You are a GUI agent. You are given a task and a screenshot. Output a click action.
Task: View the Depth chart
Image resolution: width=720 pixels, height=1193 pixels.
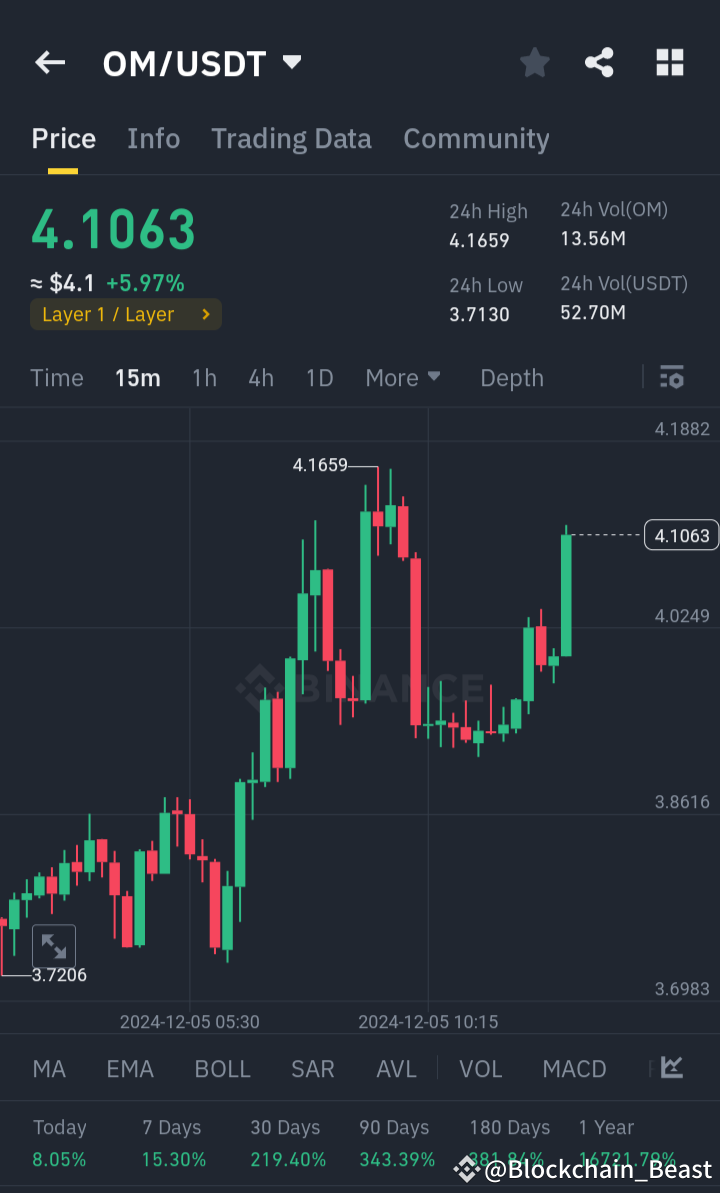coord(511,377)
